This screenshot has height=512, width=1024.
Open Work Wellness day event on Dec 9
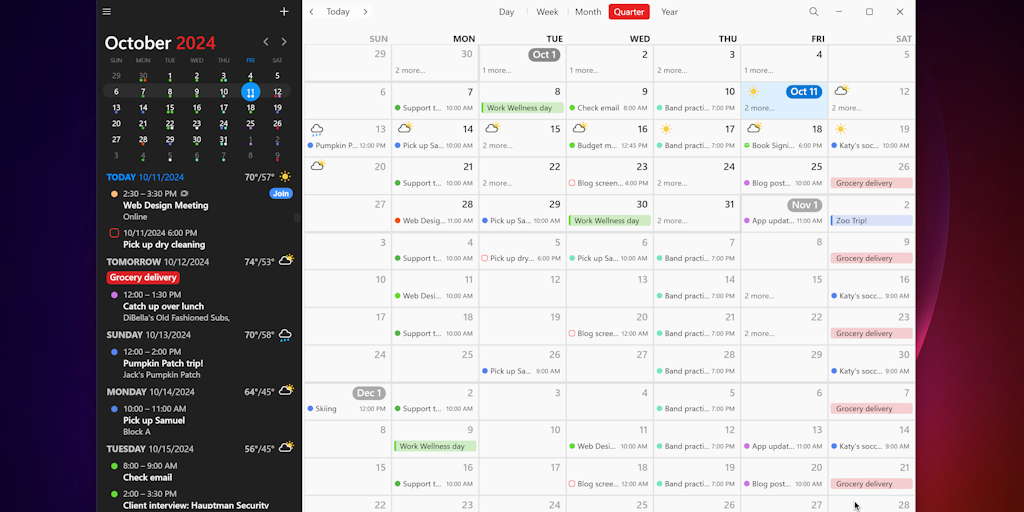[435, 446]
